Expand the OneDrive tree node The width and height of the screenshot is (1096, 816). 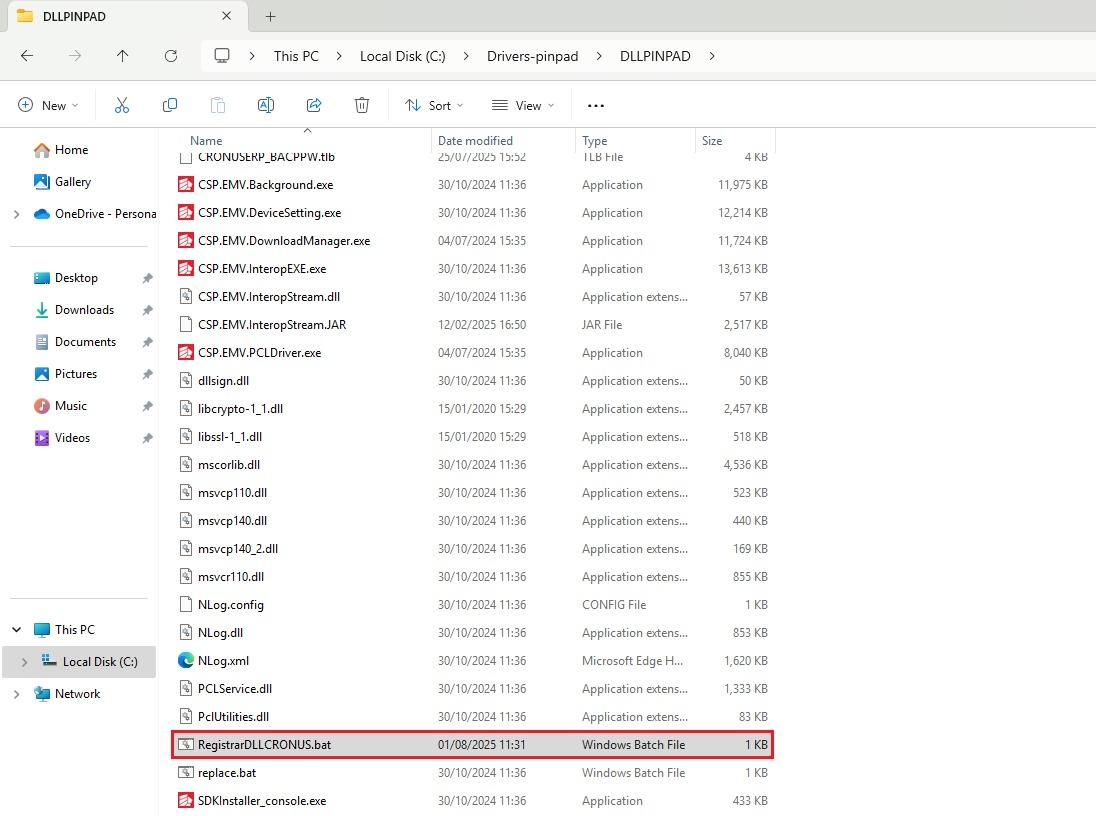16,214
